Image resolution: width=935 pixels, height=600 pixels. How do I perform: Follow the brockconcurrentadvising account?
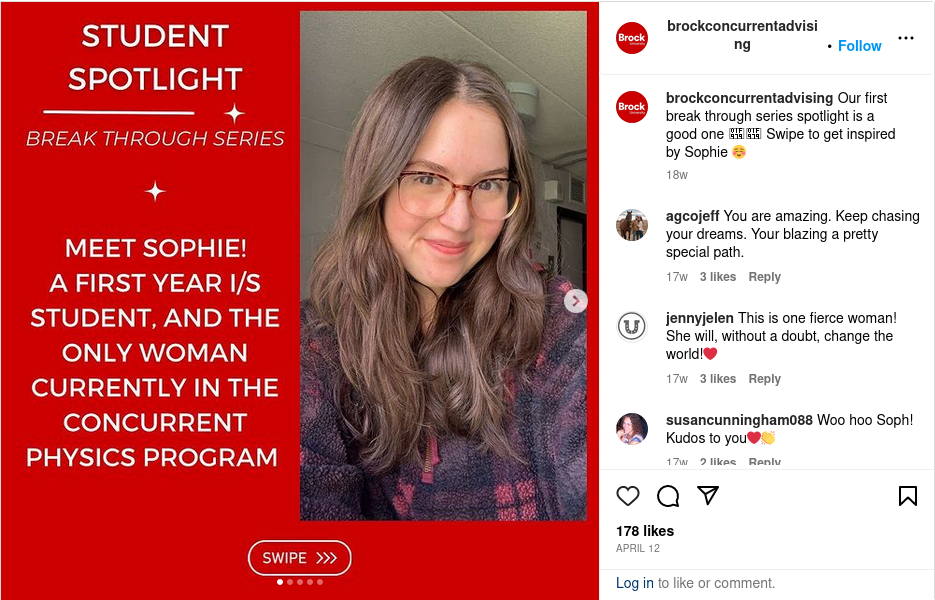859,46
